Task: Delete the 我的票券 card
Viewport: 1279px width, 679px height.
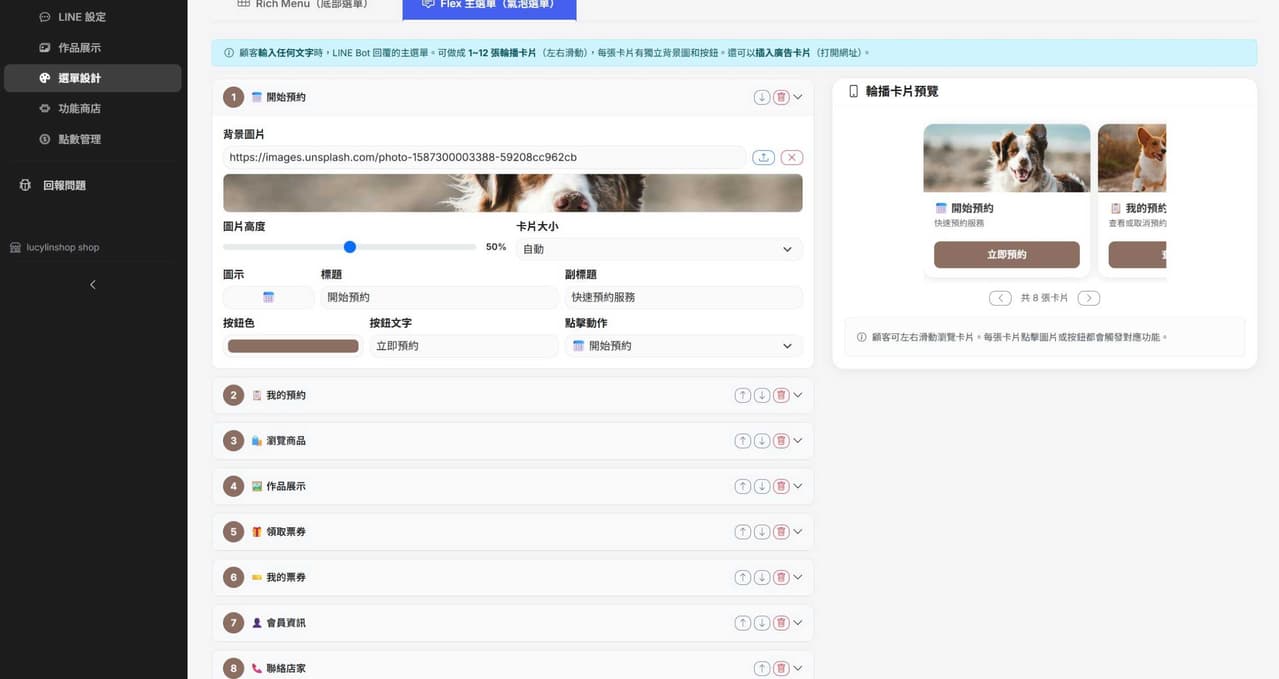Action: click(x=781, y=577)
